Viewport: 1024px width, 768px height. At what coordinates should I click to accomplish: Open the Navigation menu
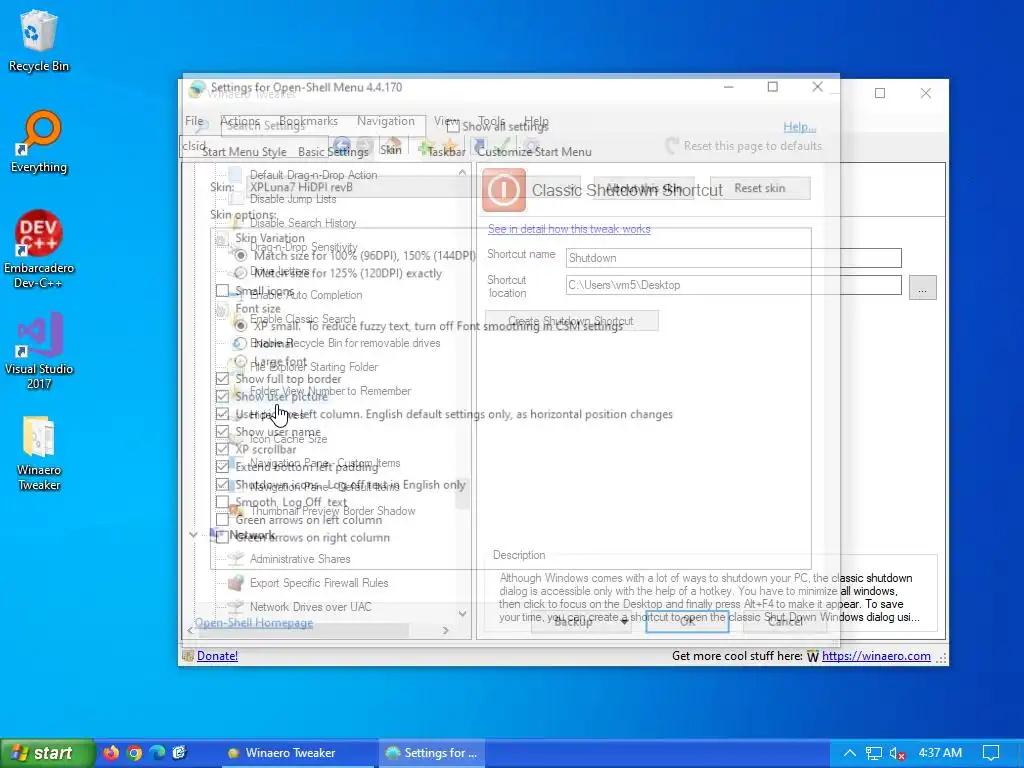click(x=385, y=121)
